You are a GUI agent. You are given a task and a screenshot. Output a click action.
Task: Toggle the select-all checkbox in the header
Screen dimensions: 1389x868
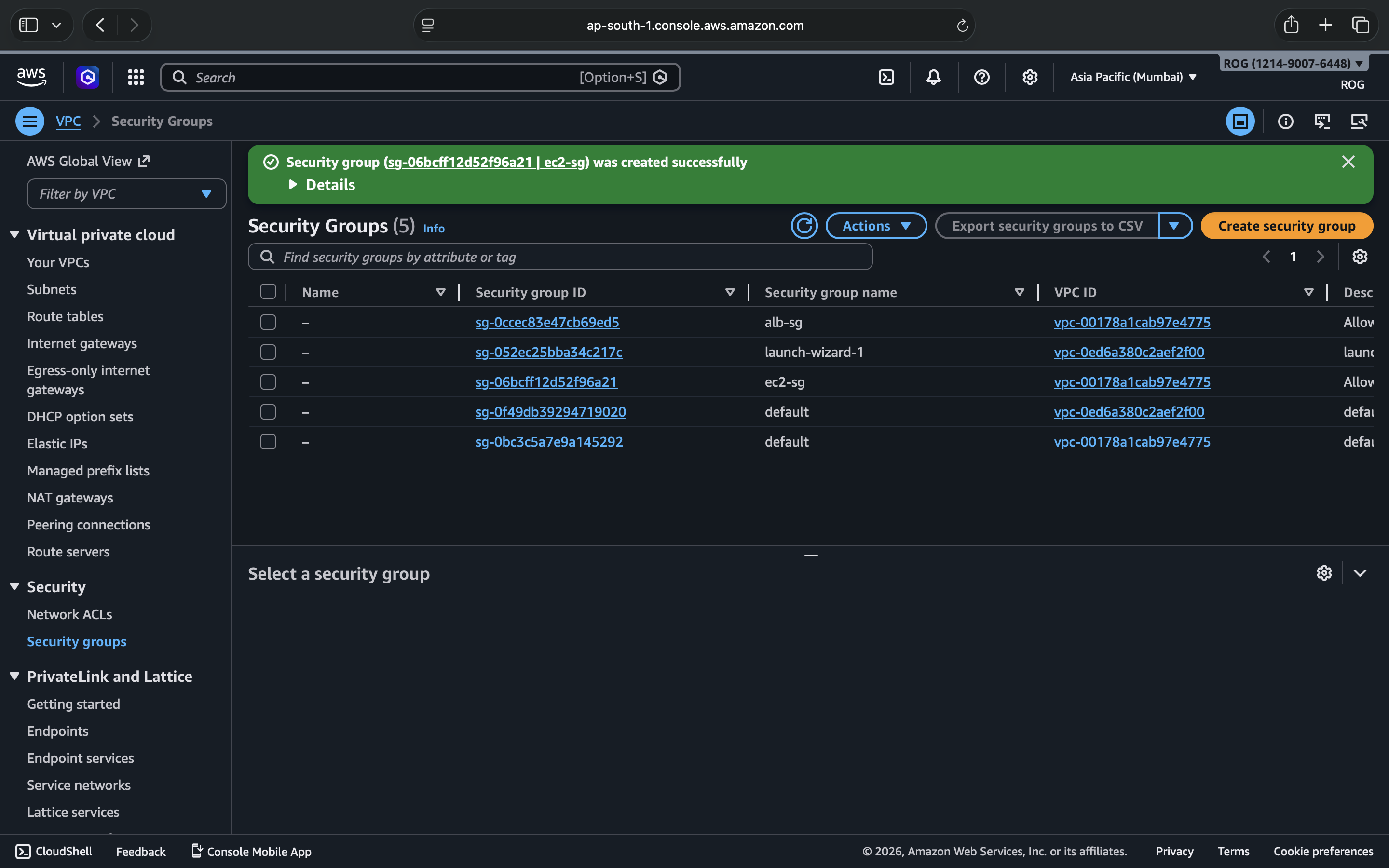[x=268, y=292]
